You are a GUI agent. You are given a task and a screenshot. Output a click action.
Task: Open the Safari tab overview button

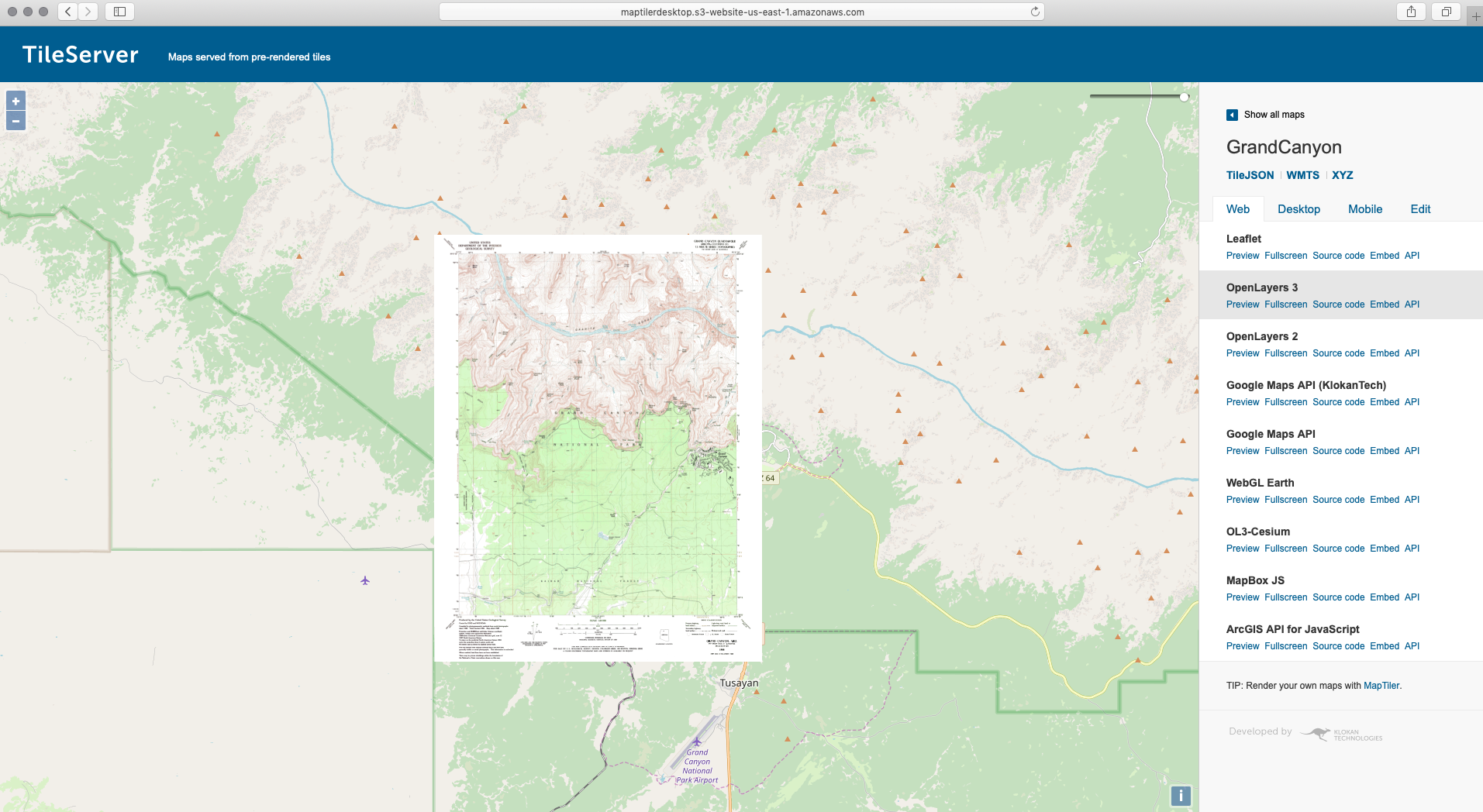1446,12
